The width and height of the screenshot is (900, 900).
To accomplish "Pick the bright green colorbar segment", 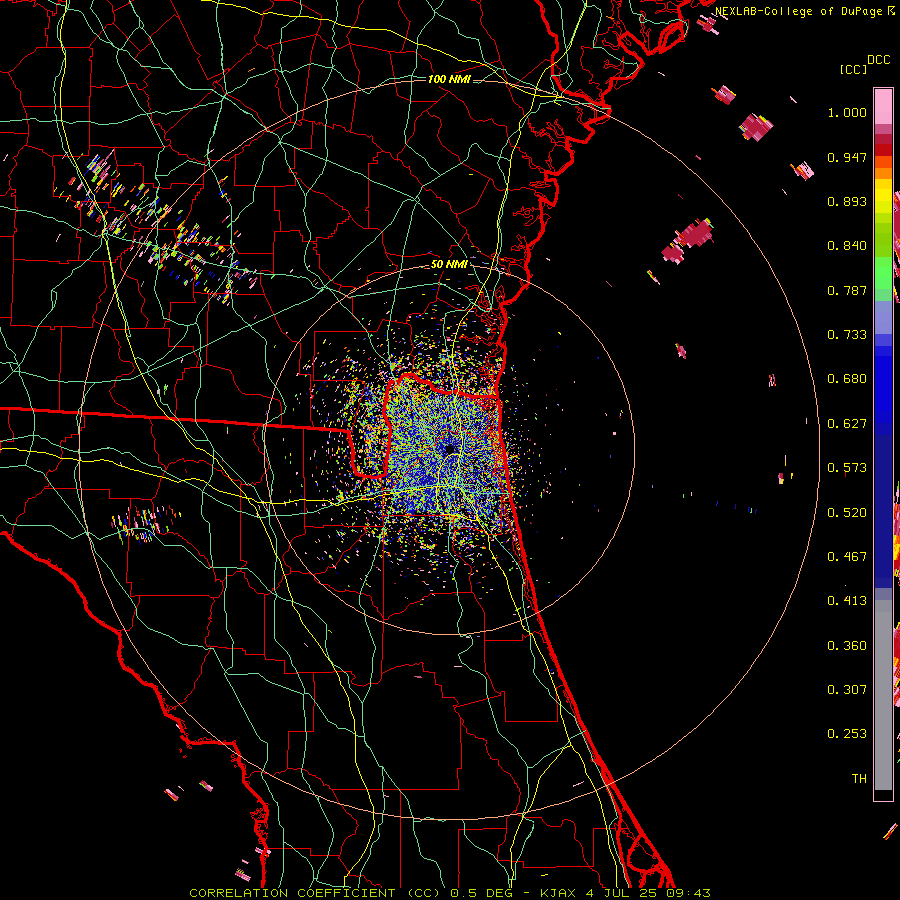I will pyautogui.click(x=883, y=273).
